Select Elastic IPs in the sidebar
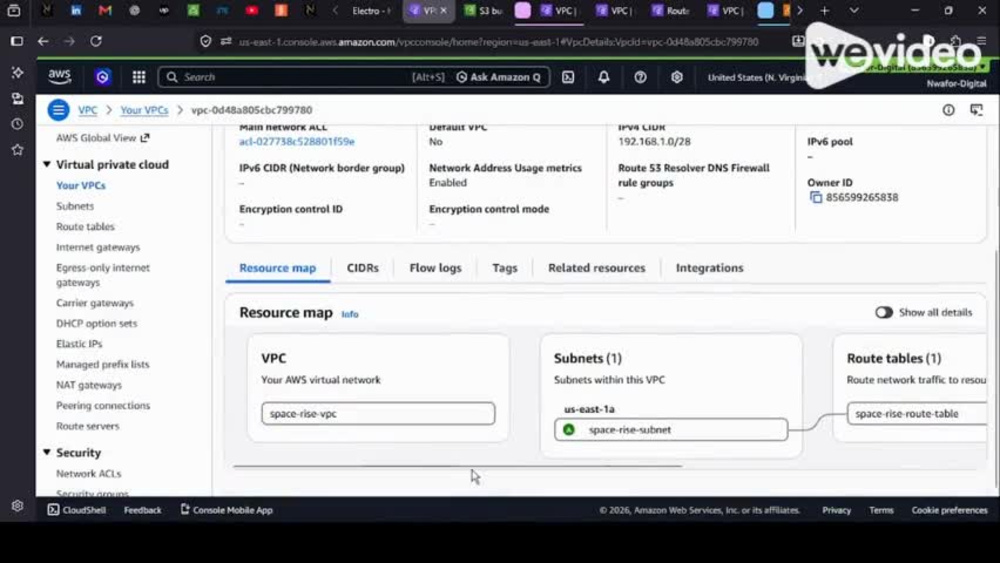Image resolution: width=1000 pixels, height=563 pixels. [79, 344]
